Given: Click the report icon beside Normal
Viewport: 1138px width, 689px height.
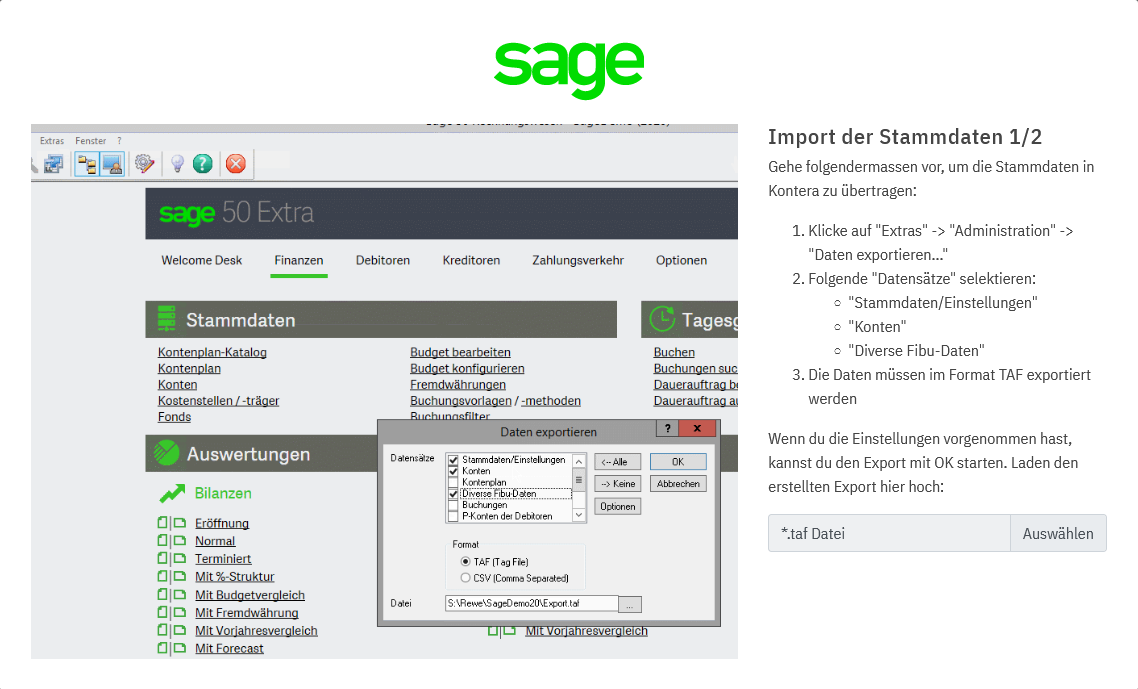Looking at the screenshot, I should (x=172, y=541).
